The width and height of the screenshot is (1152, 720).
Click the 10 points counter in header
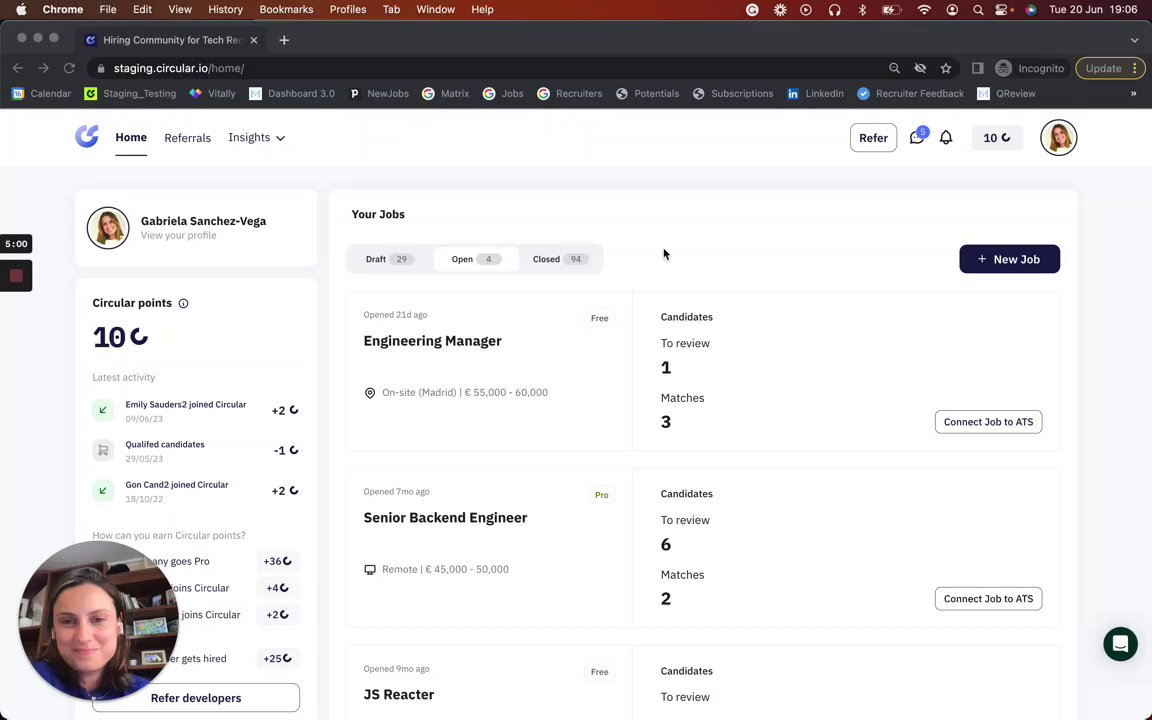pos(997,137)
